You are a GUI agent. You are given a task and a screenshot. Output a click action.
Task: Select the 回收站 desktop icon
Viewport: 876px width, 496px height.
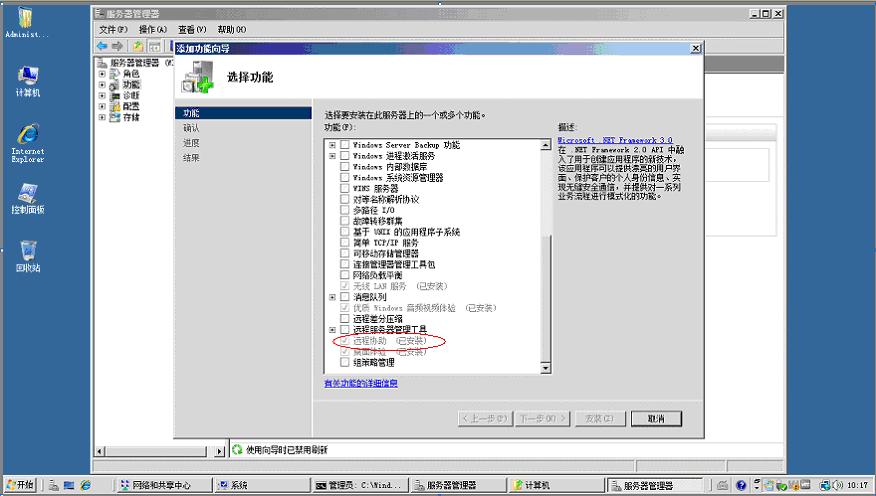[27, 256]
